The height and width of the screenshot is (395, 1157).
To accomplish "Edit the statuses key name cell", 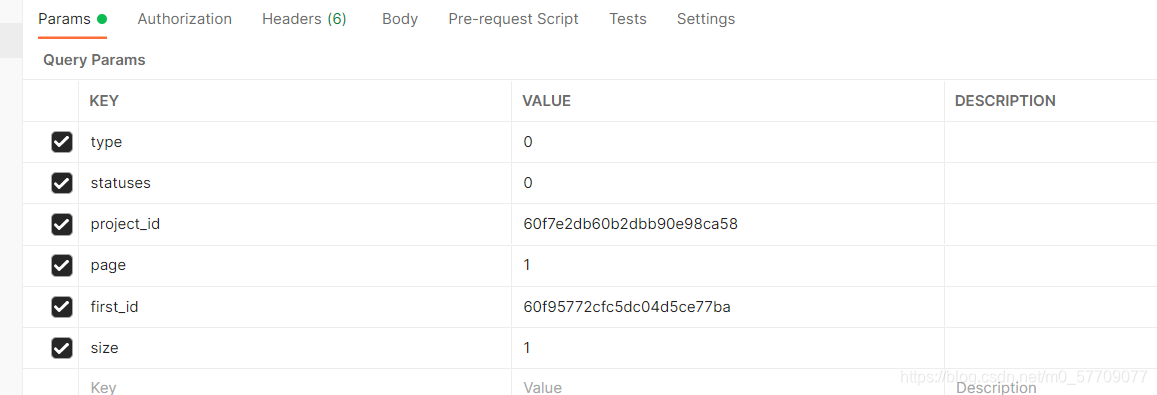I will coord(295,183).
